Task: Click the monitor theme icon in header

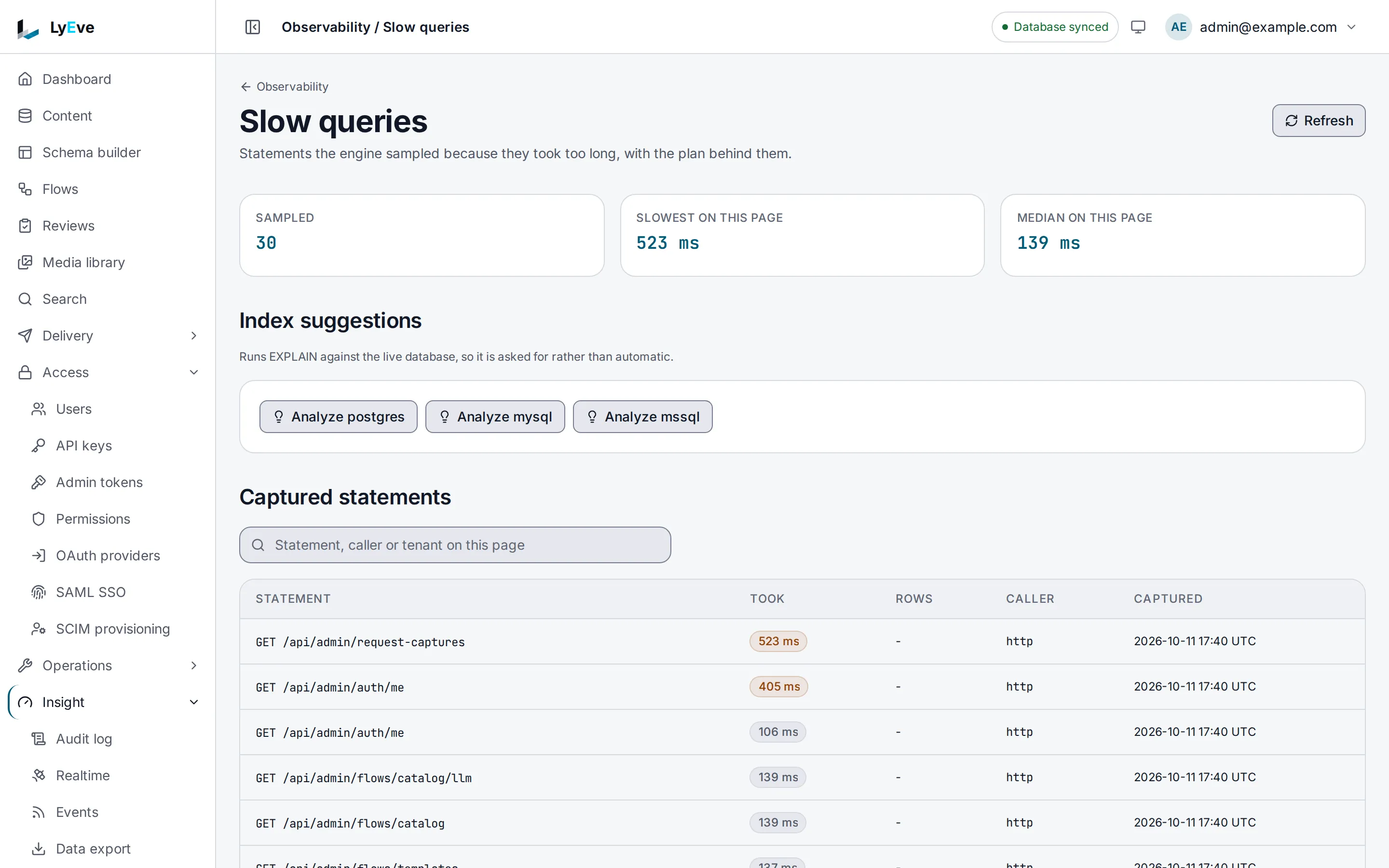Action: [1138, 27]
